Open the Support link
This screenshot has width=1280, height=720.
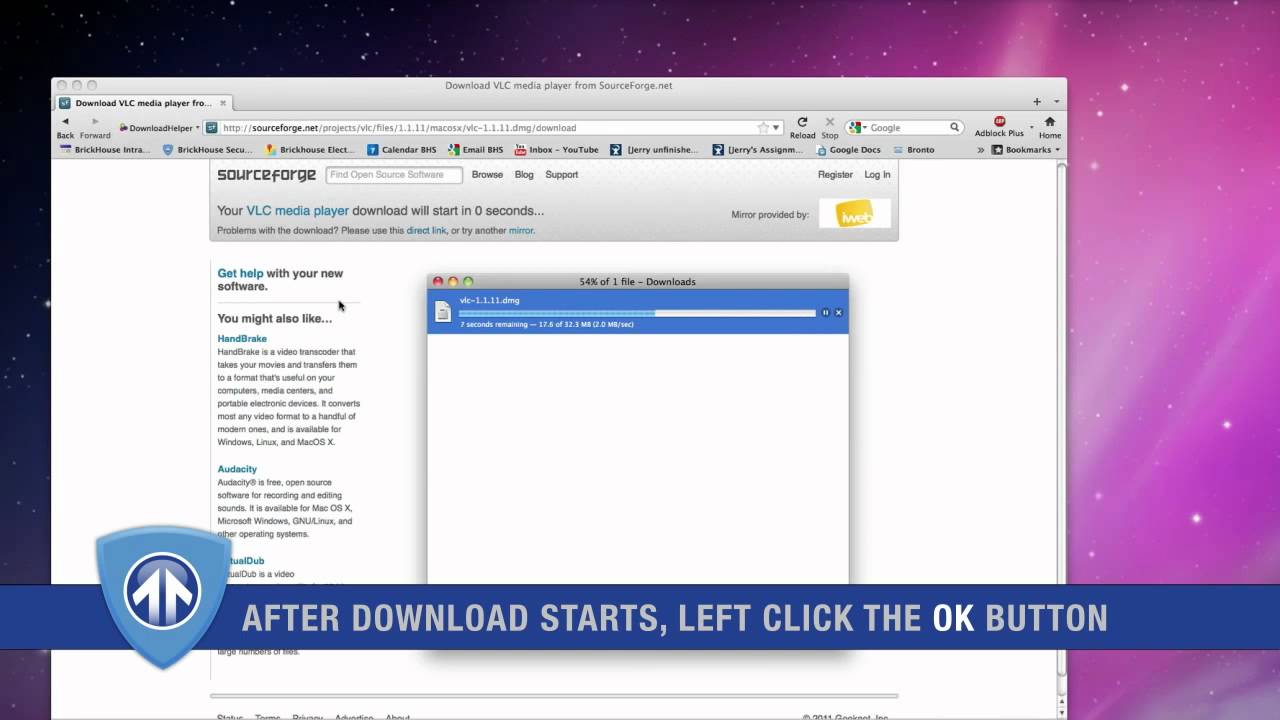coord(561,174)
